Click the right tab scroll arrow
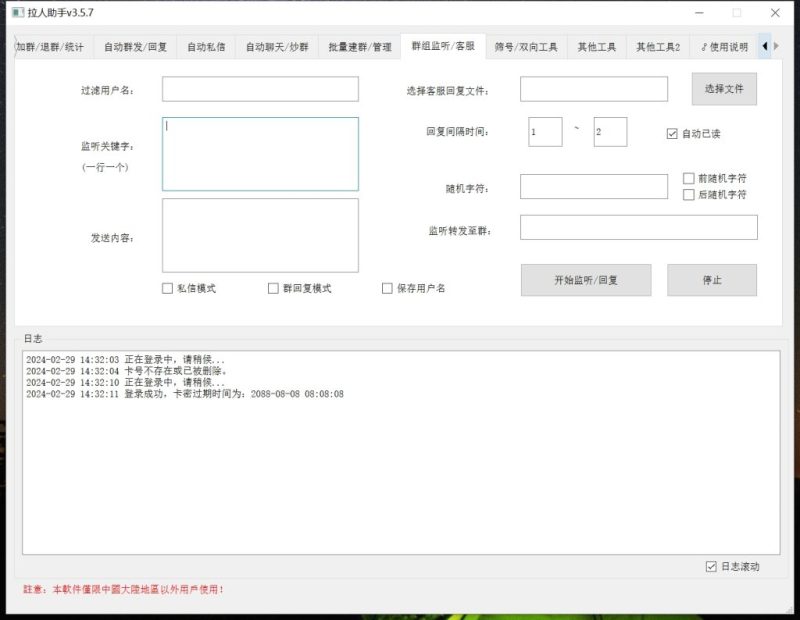Viewport: 800px width, 620px height. point(778,46)
